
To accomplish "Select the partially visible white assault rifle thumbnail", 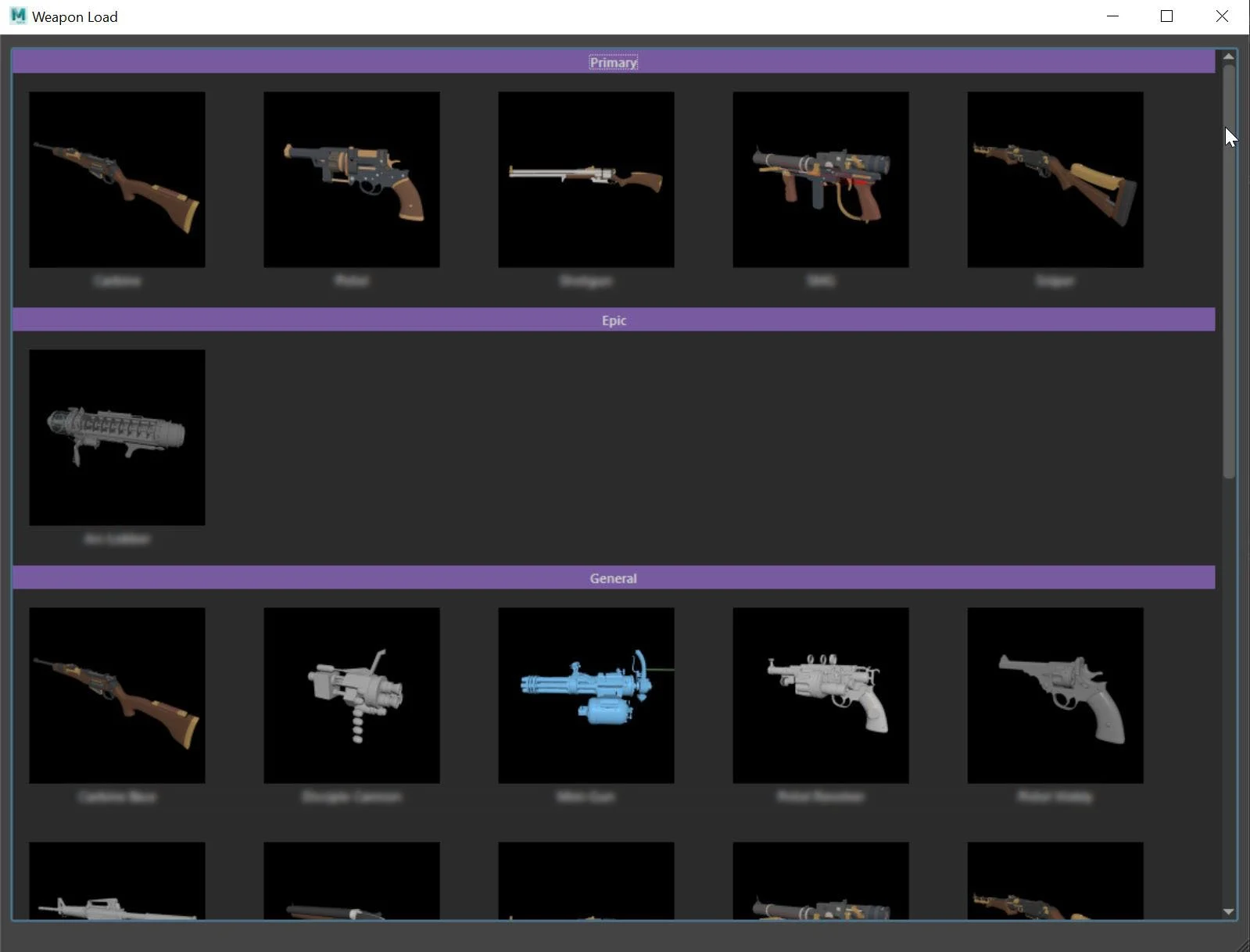I will click(x=117, y=880).
